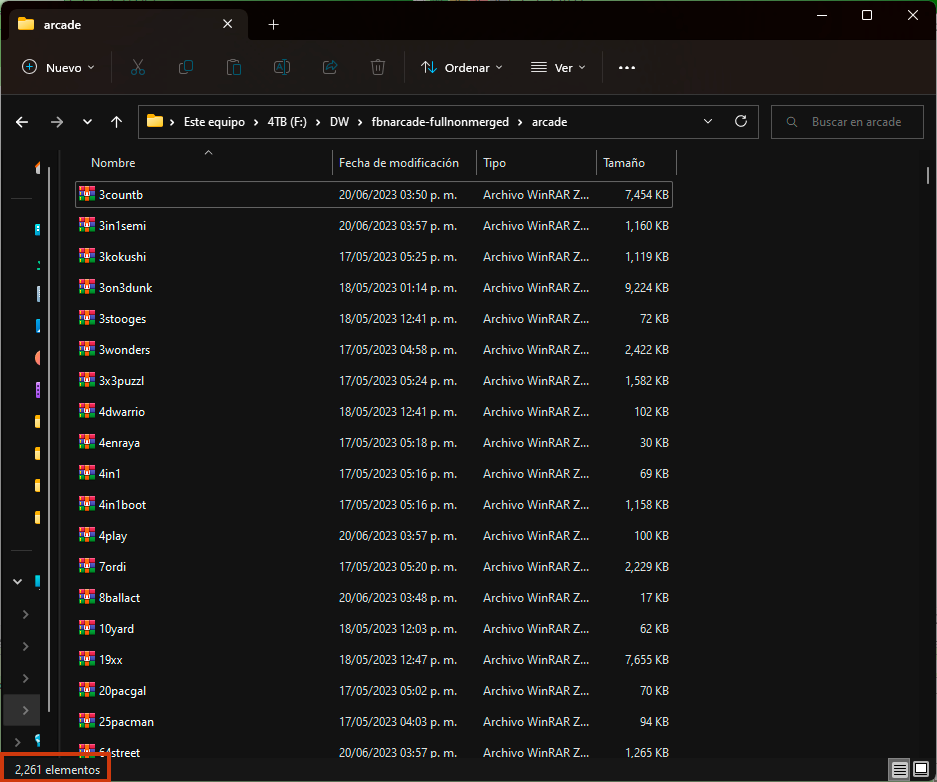Sort by Tipo column header
Screen dimensions: 937x782
(494, 162)
